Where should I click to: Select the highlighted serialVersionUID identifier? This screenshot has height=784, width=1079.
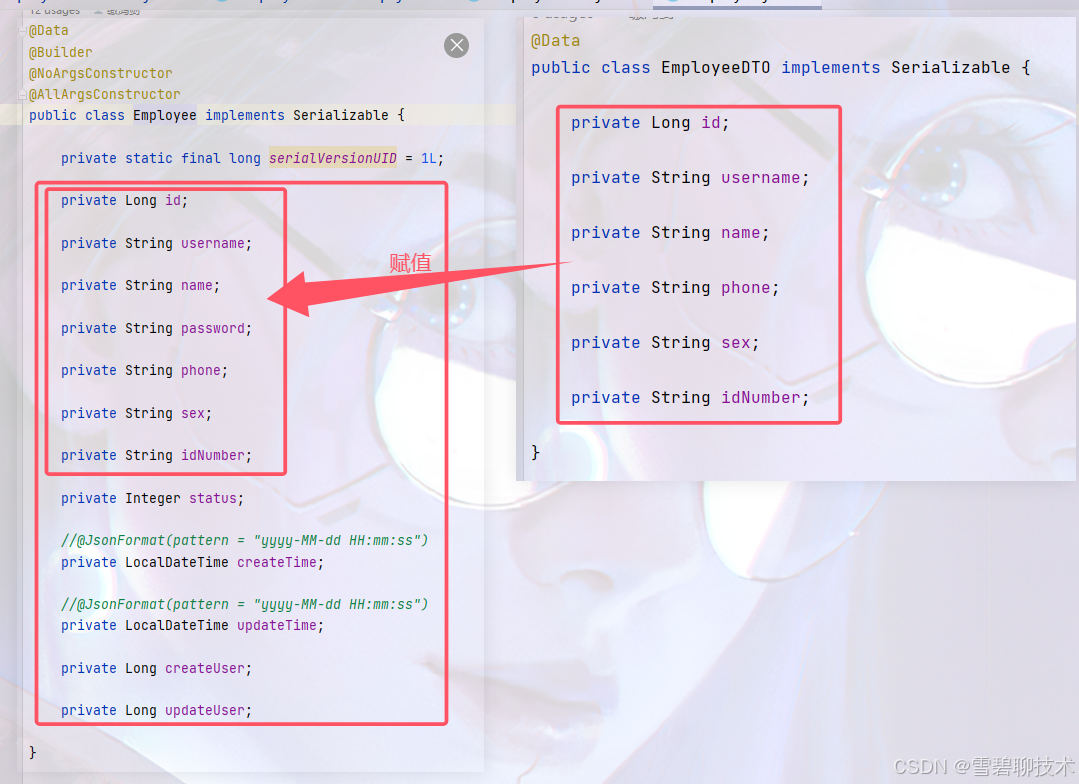[333, 158]
